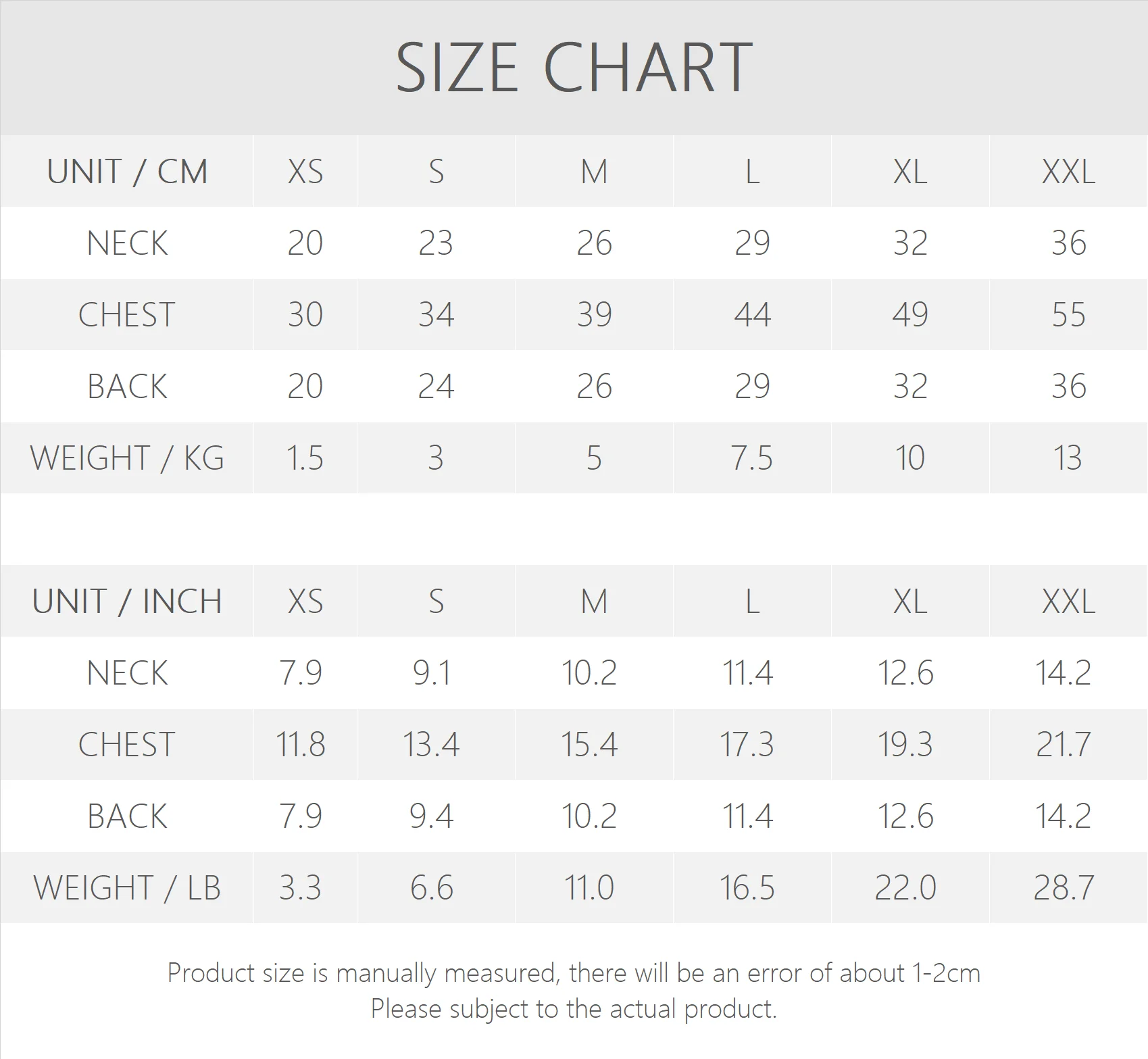Select CHEST inch value 21.7

[x=1063, y=745]
